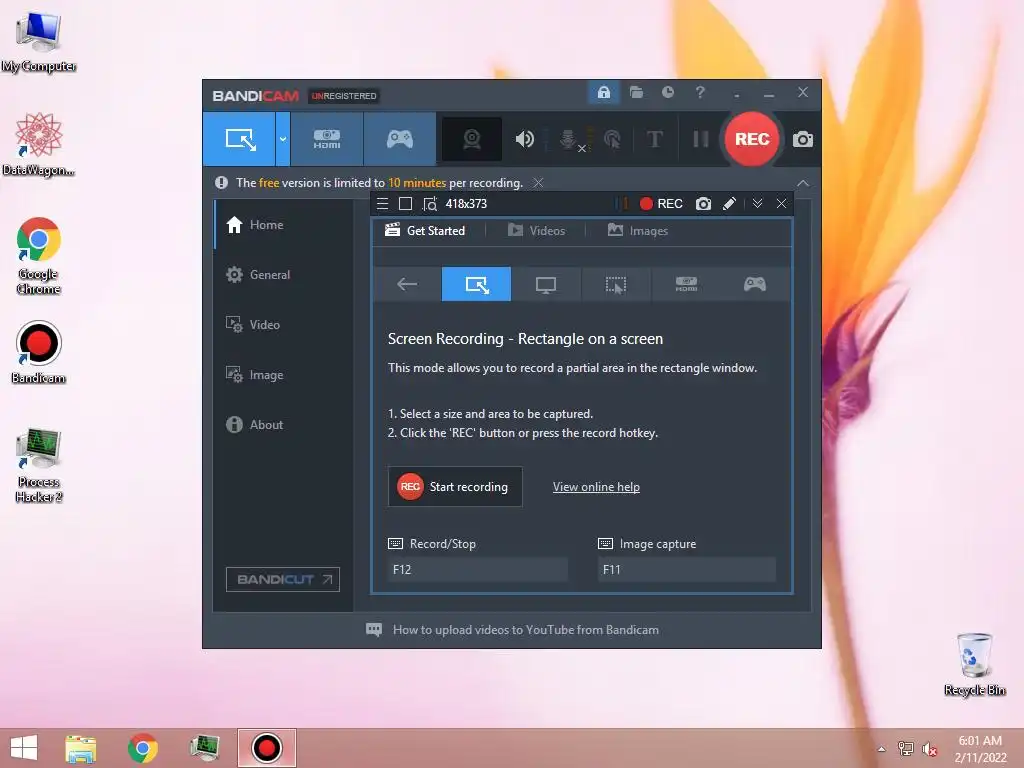Click the Image capture hotkey field F11
Viewport: 1024px width, 768px height.
pyautogui.click(x=687, y=569)
